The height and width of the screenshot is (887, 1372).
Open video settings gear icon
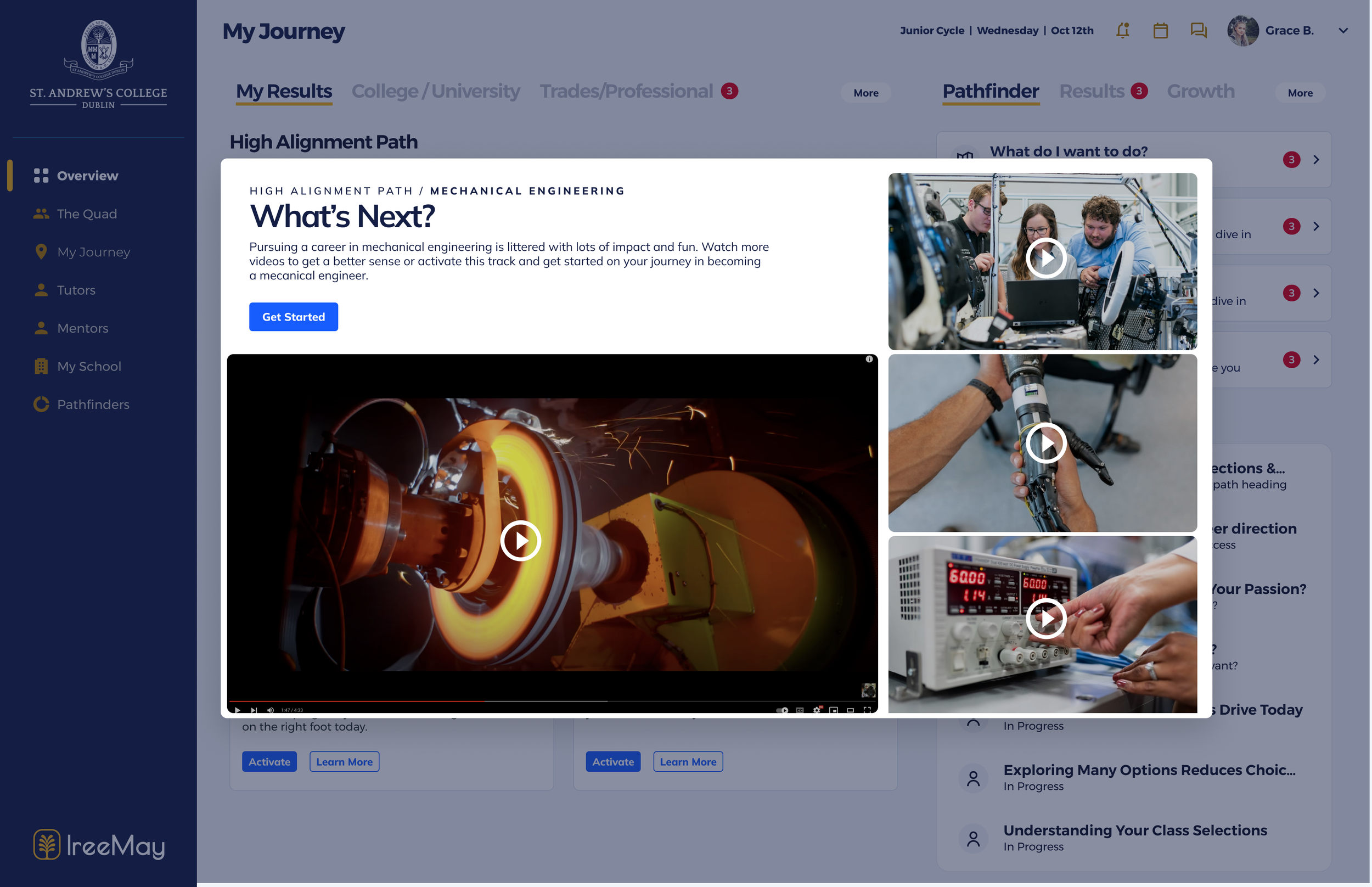(x=817, y=710)
